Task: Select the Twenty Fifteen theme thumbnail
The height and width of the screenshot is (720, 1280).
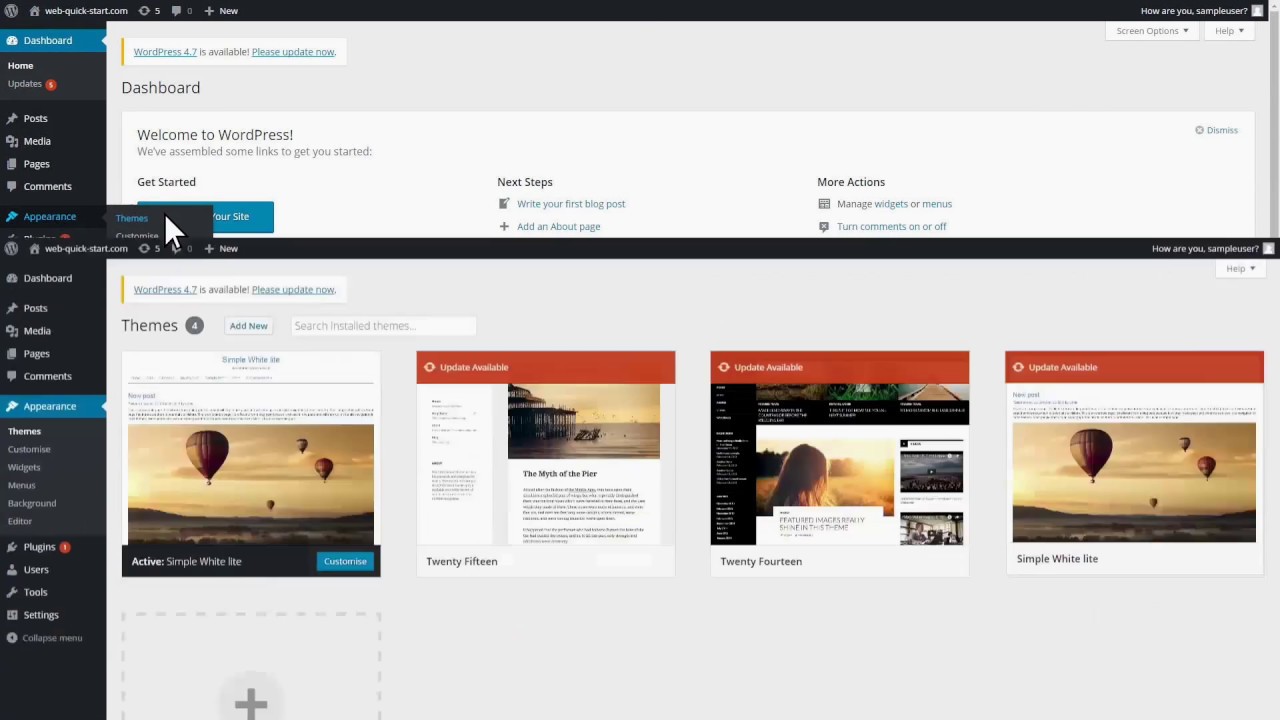Action: (546, 465)
